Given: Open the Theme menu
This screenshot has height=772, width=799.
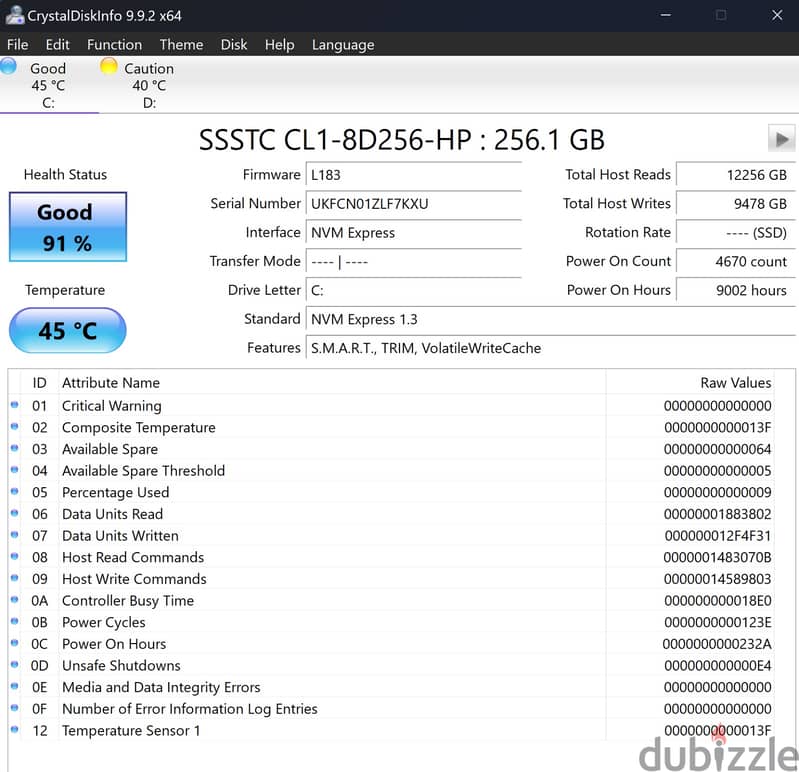Looking at the screenshot, I should 181,45.
